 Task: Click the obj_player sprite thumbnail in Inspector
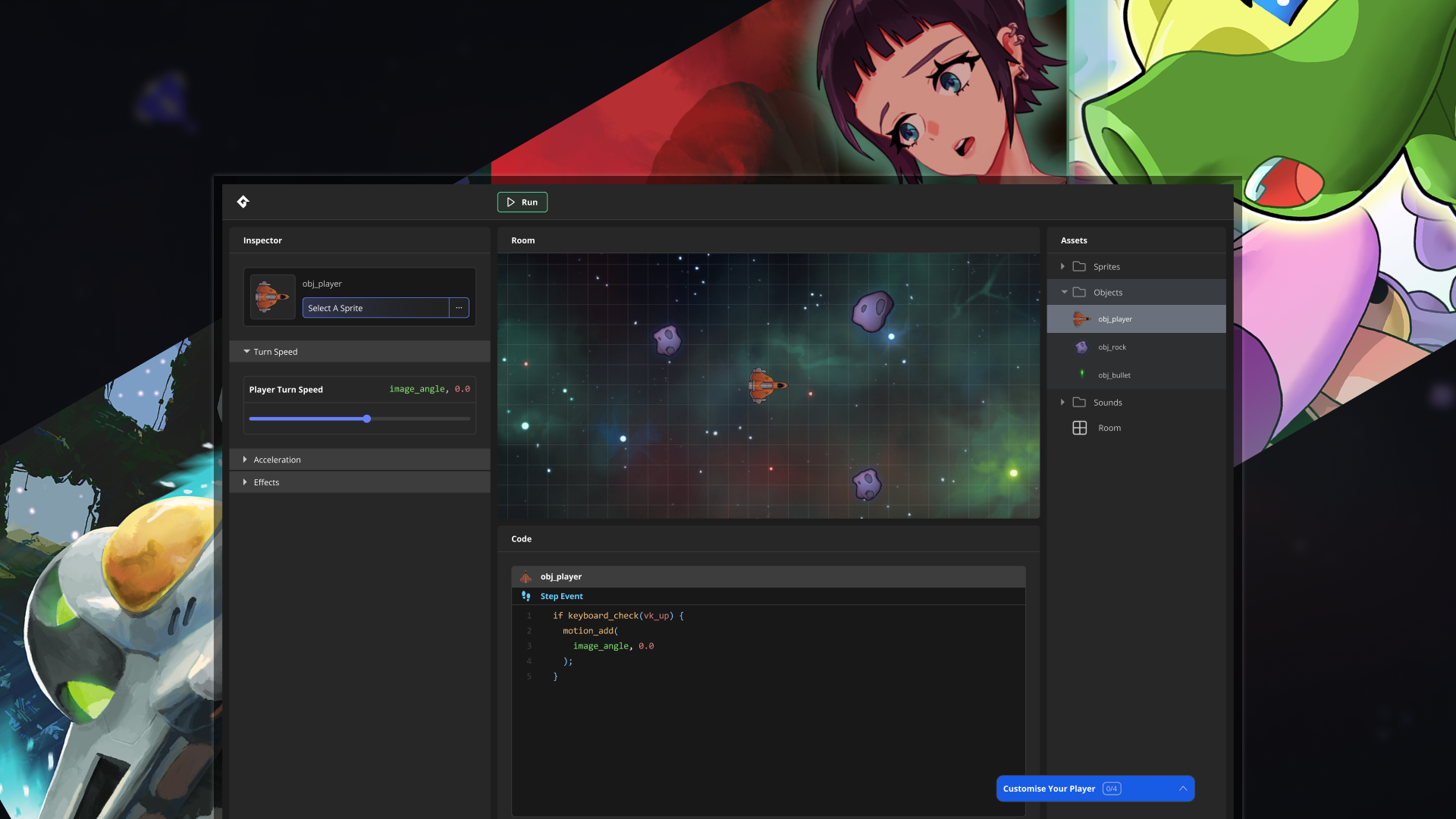(272, 297)
